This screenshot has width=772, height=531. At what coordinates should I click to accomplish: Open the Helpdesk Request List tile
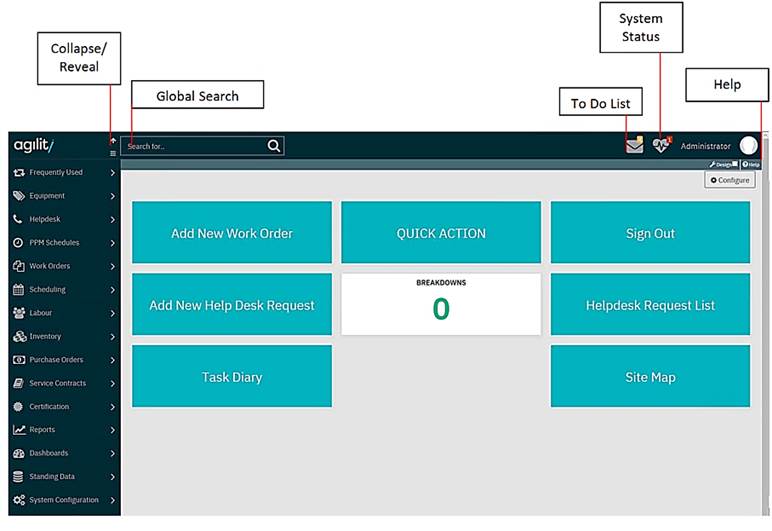[x=650, y=305]
